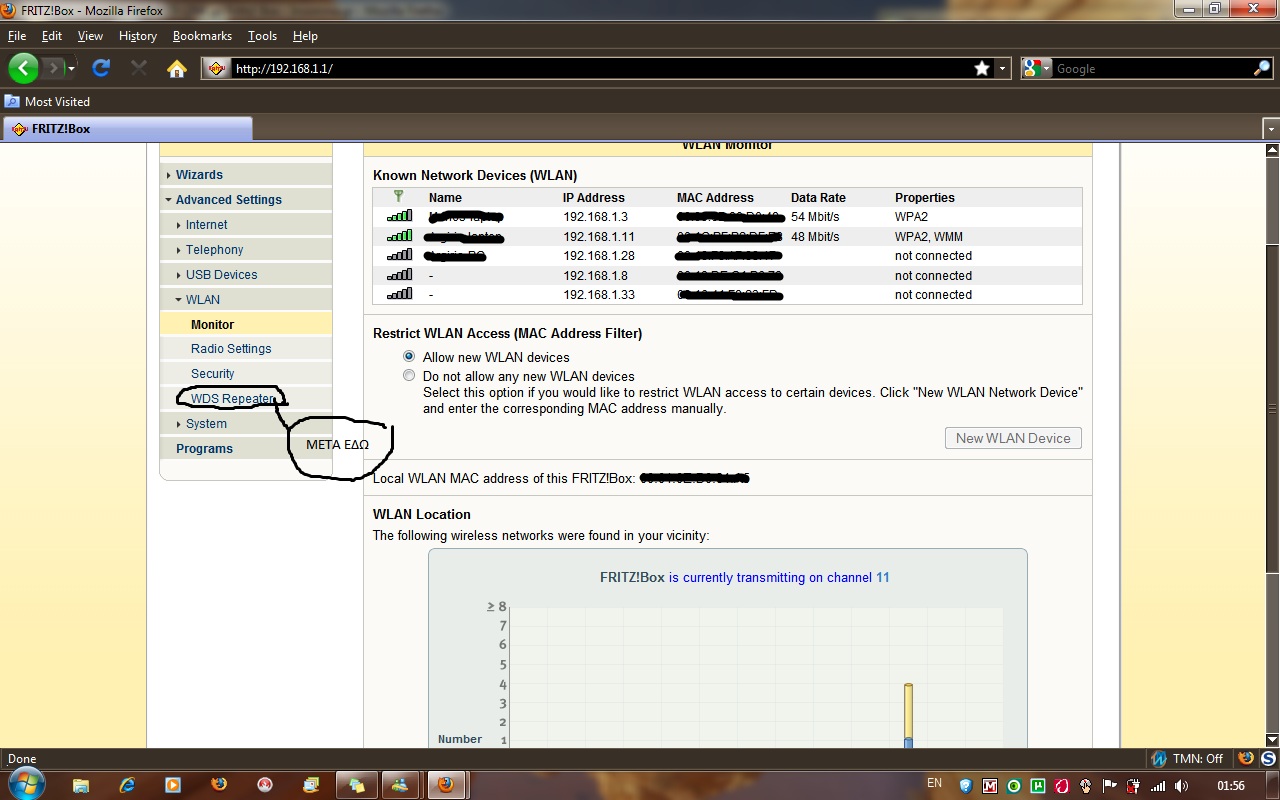This screenshot has width=1280, height=800.
Task: Click the power plug tray icon
Action: tap(1134, 786)
